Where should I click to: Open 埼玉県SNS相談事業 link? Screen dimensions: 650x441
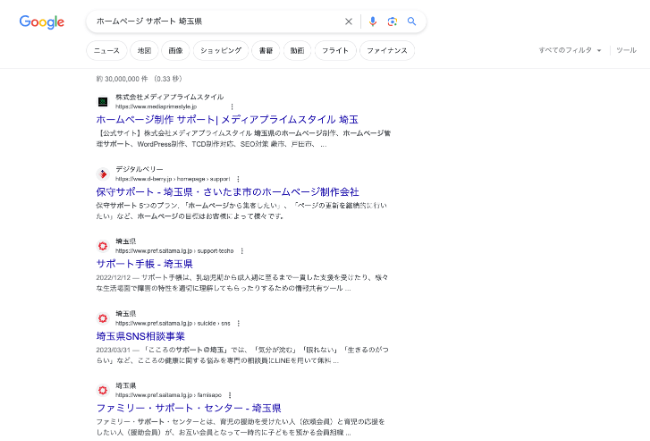tap(141, 336)
